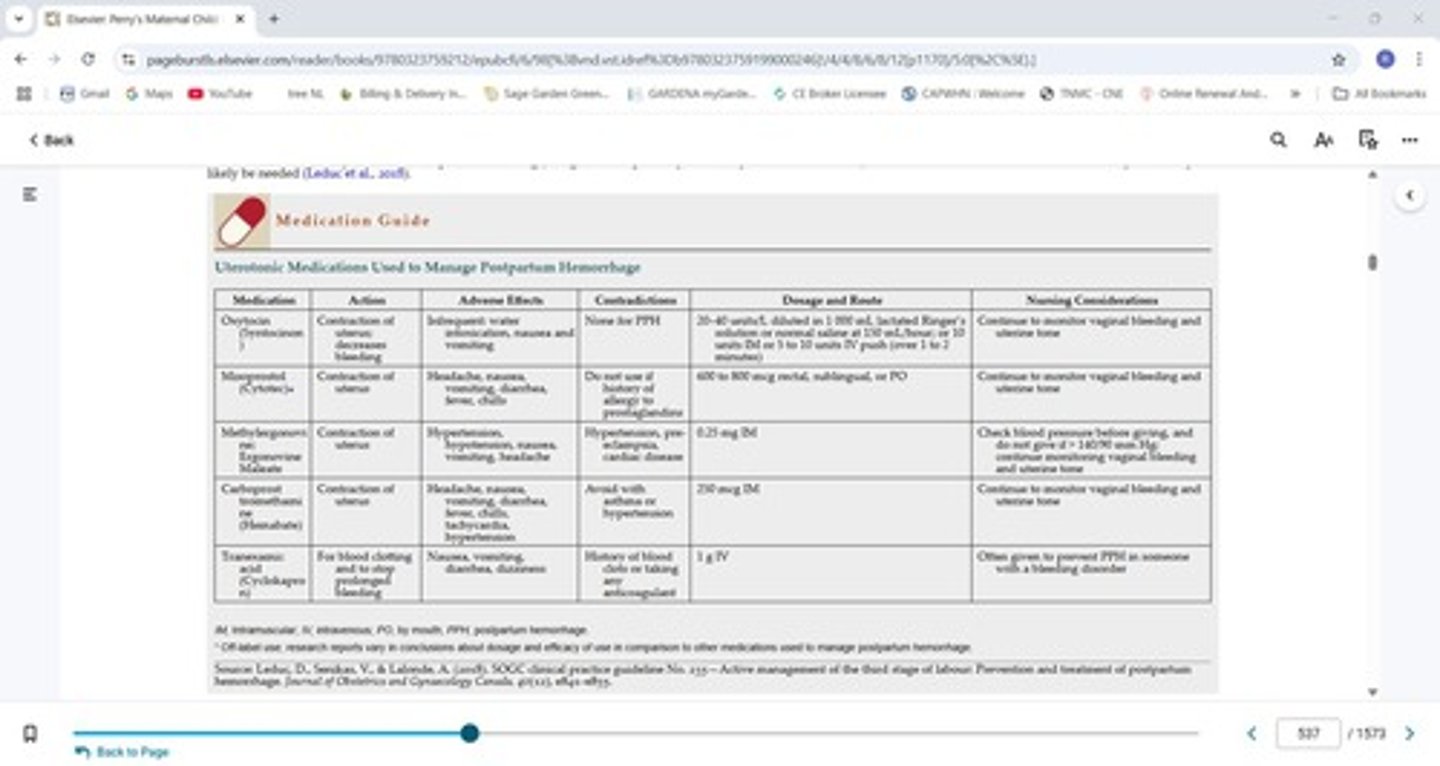Click the scrollbar down arrow at bottom
The image size is (1440, 766).
[1372, 692]
